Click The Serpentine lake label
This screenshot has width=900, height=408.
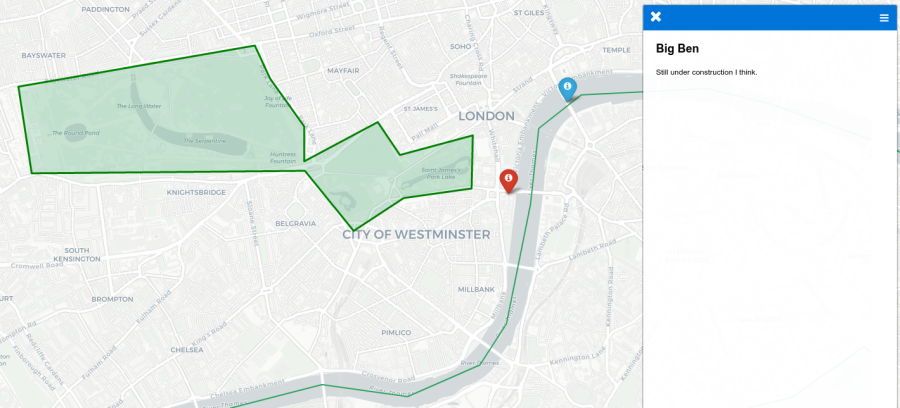(204, 141)
